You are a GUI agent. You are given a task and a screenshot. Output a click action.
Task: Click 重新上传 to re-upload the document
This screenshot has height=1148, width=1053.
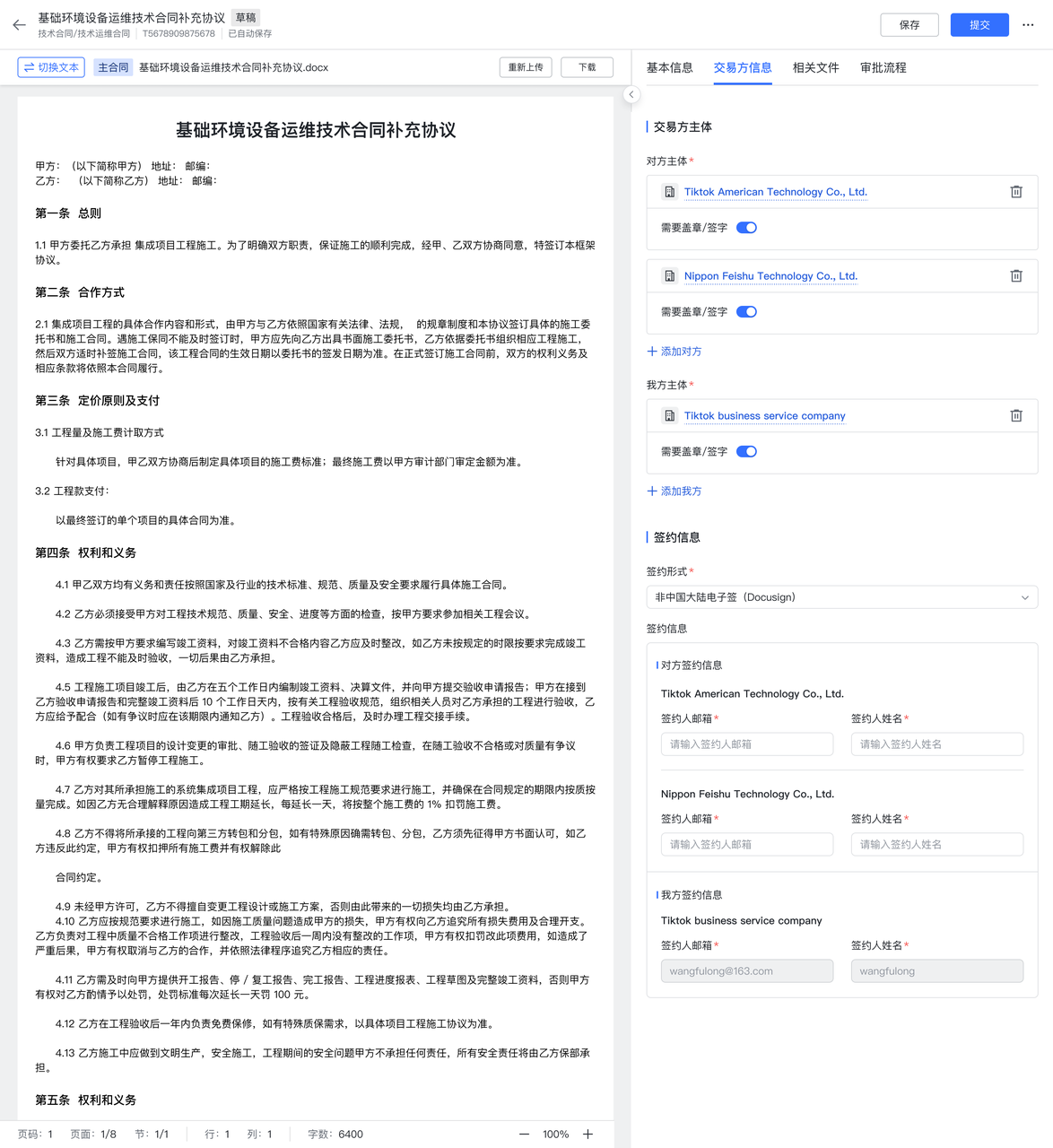pyautogui.click(x=526, y=66)
